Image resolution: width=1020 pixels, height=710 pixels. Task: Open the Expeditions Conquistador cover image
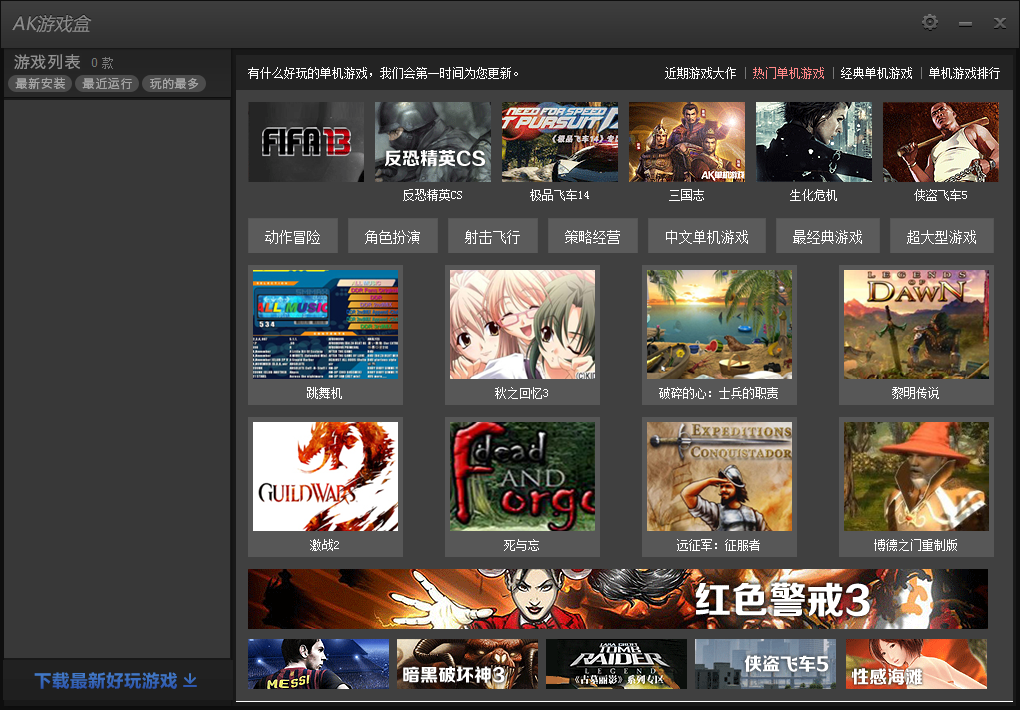pos(719,476)
